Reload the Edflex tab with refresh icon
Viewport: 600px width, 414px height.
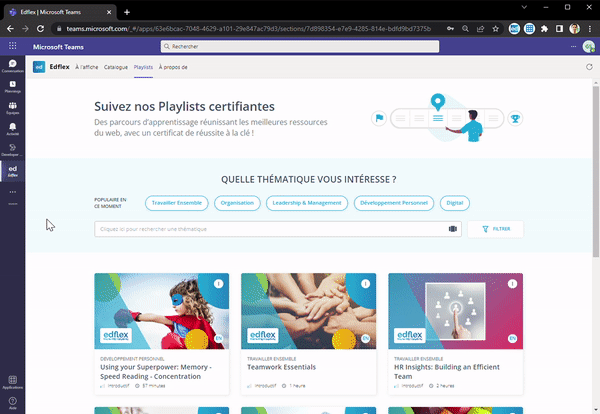click(x=589, y=67)
